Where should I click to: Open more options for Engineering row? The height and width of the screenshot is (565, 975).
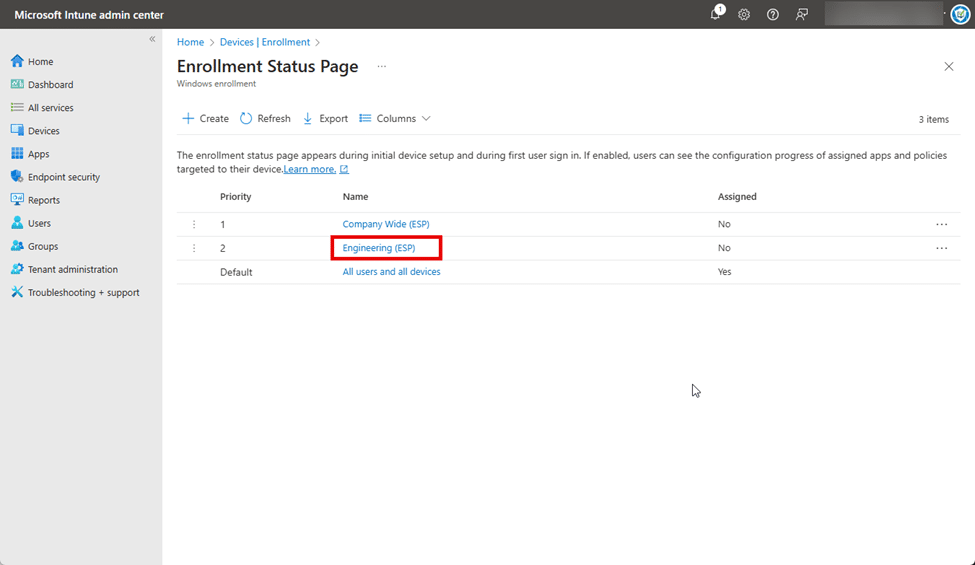pyautogui.click(x=941, y=248)
